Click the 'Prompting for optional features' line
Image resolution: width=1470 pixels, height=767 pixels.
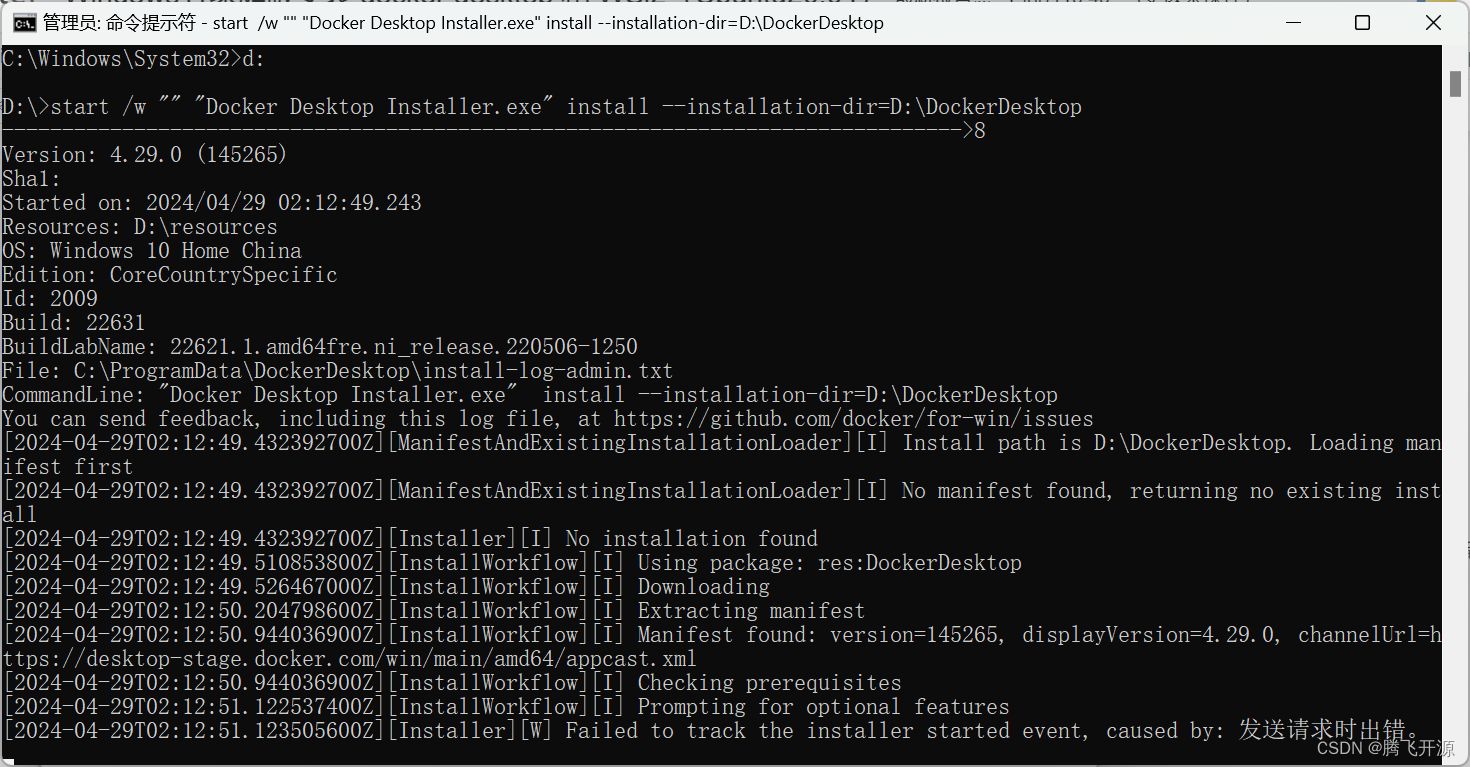pyautogui.click(x=506, y=707)
